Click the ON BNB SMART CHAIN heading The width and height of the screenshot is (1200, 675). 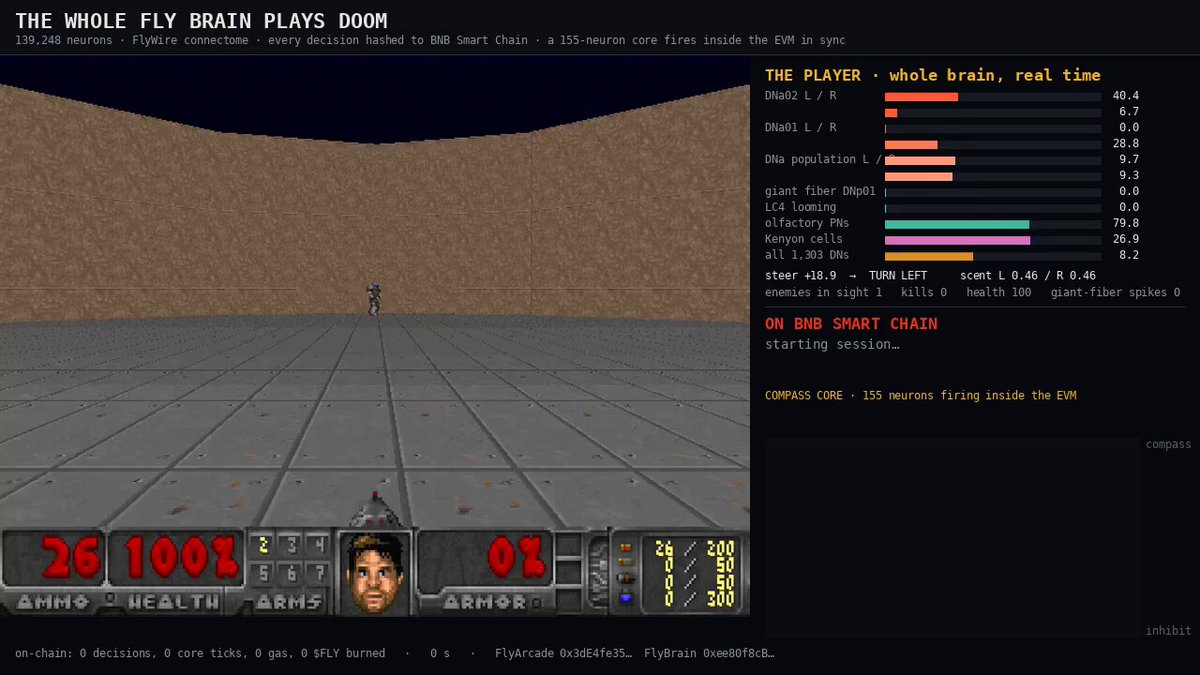tap(851, 324)
